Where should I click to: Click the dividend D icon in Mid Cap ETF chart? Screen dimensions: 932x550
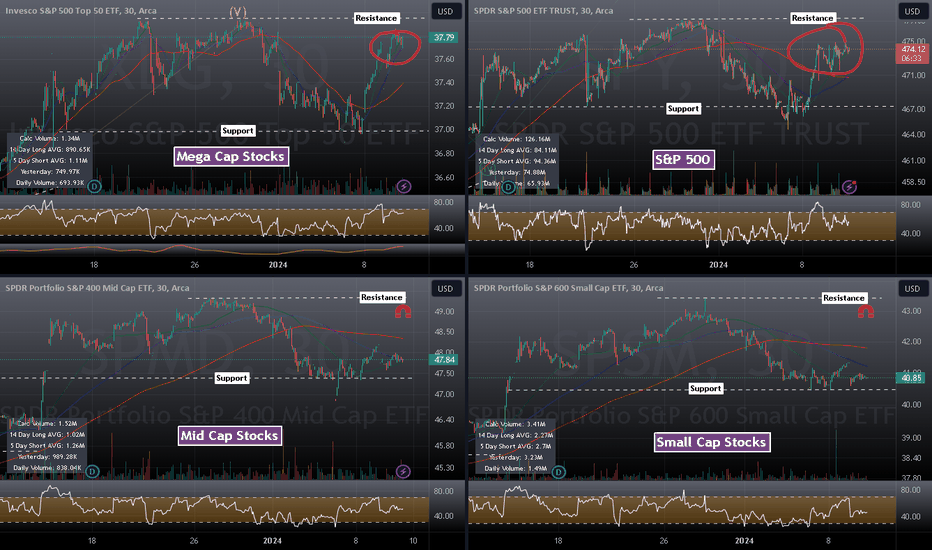coord(92,472)
